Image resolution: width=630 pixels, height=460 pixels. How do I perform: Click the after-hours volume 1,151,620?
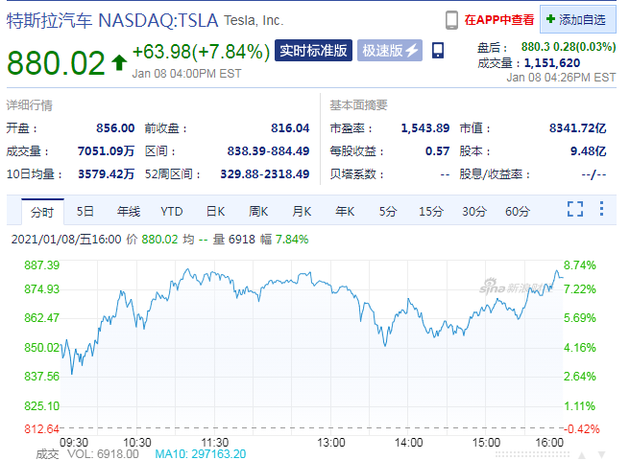(x=552, y=63)
